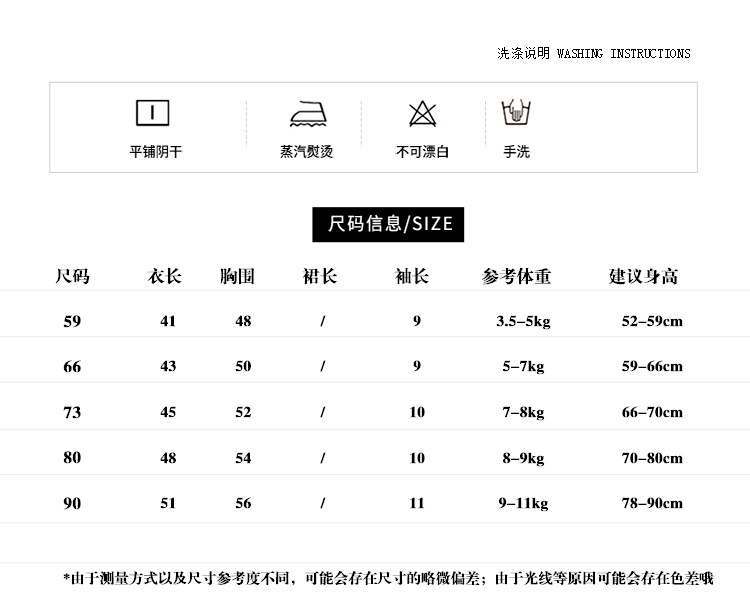Click the hand wash (手洗) basin icon

tap(516, 113)
